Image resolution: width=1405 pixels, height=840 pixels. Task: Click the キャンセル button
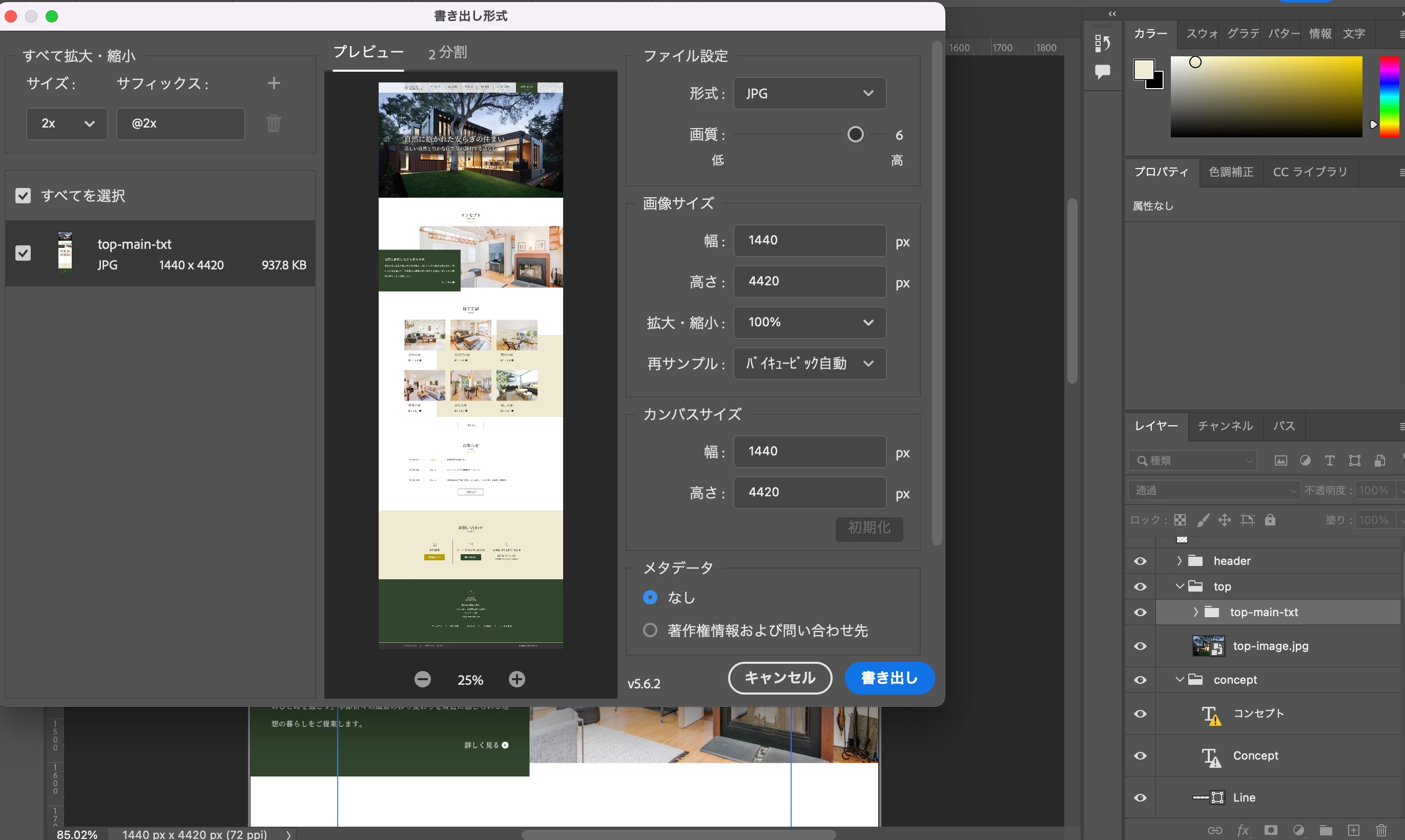tap(779, 678)
